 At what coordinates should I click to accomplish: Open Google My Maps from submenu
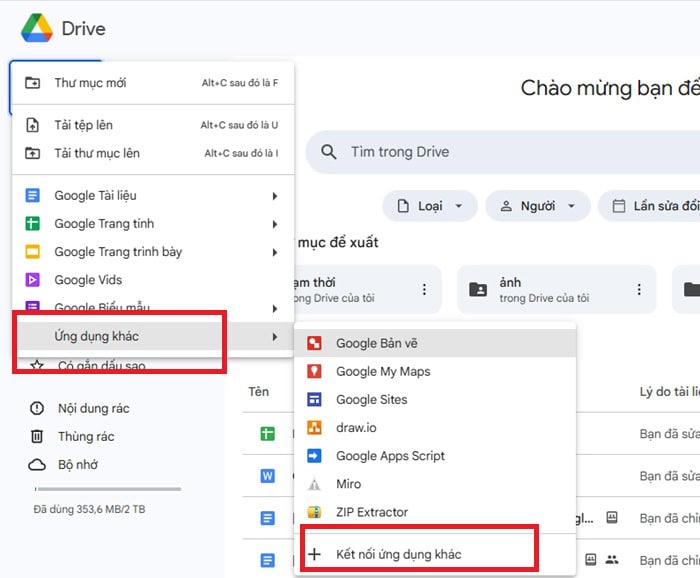383,371
